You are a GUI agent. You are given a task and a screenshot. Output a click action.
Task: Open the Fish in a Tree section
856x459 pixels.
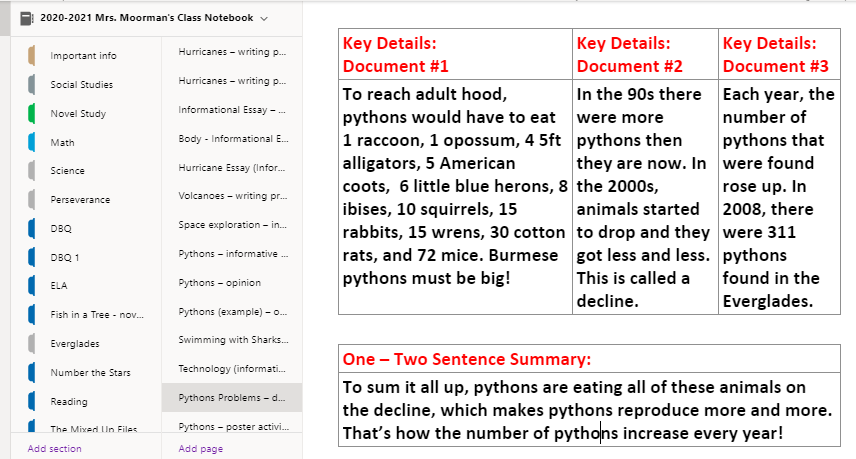click(x=97, y=314)
